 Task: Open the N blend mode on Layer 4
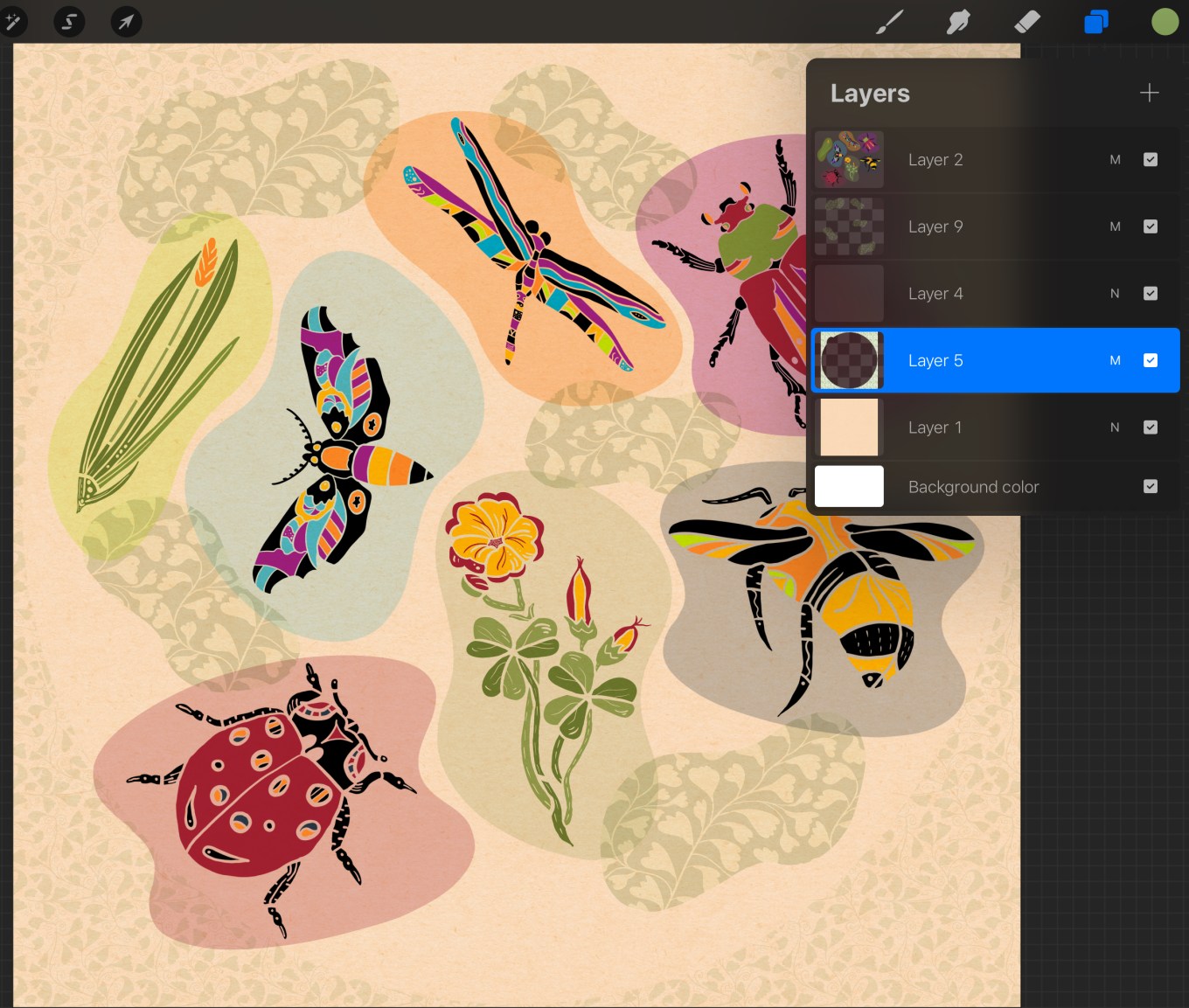[x=1115, y=293]
